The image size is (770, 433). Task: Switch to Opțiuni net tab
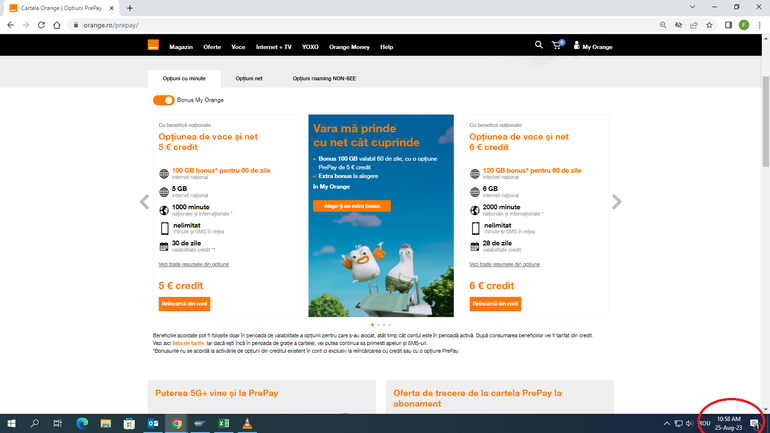pos(249,79)
